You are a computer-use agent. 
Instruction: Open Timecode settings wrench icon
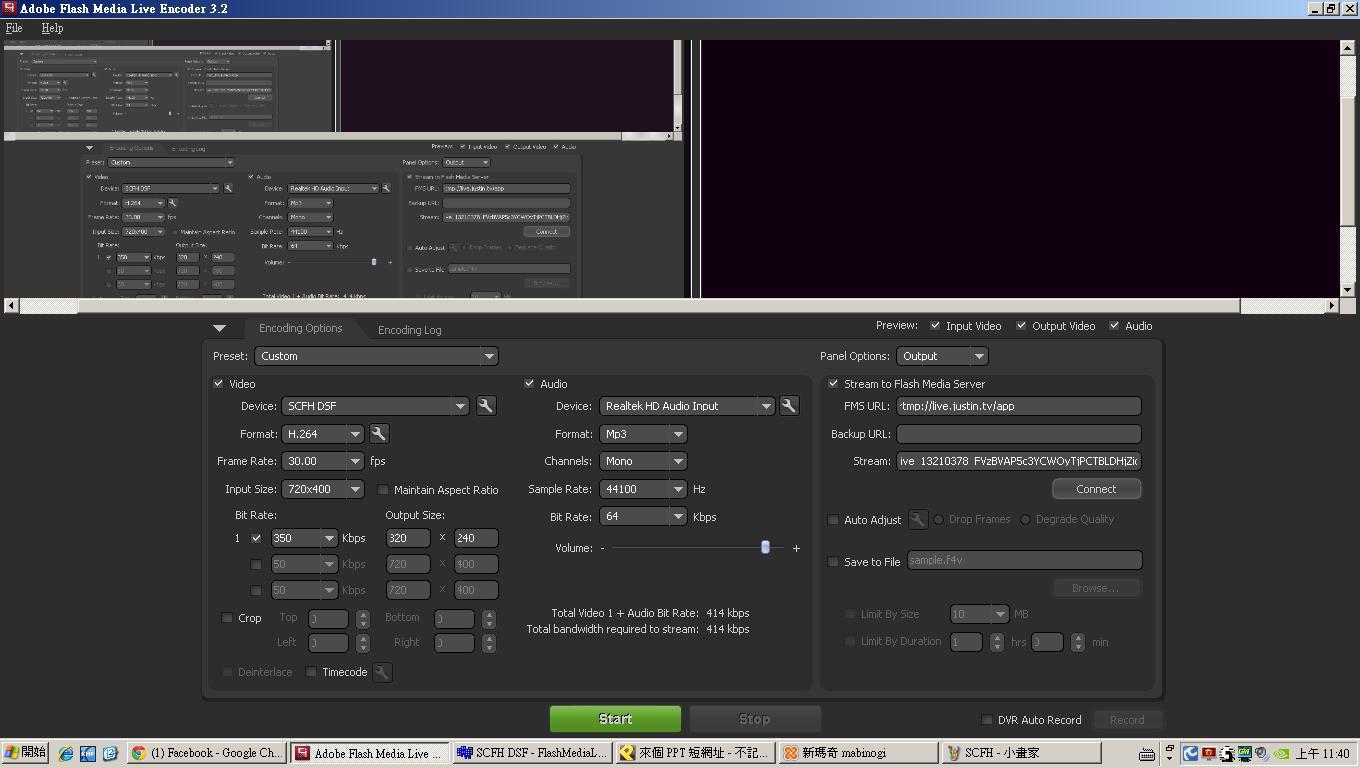point(382,672)
